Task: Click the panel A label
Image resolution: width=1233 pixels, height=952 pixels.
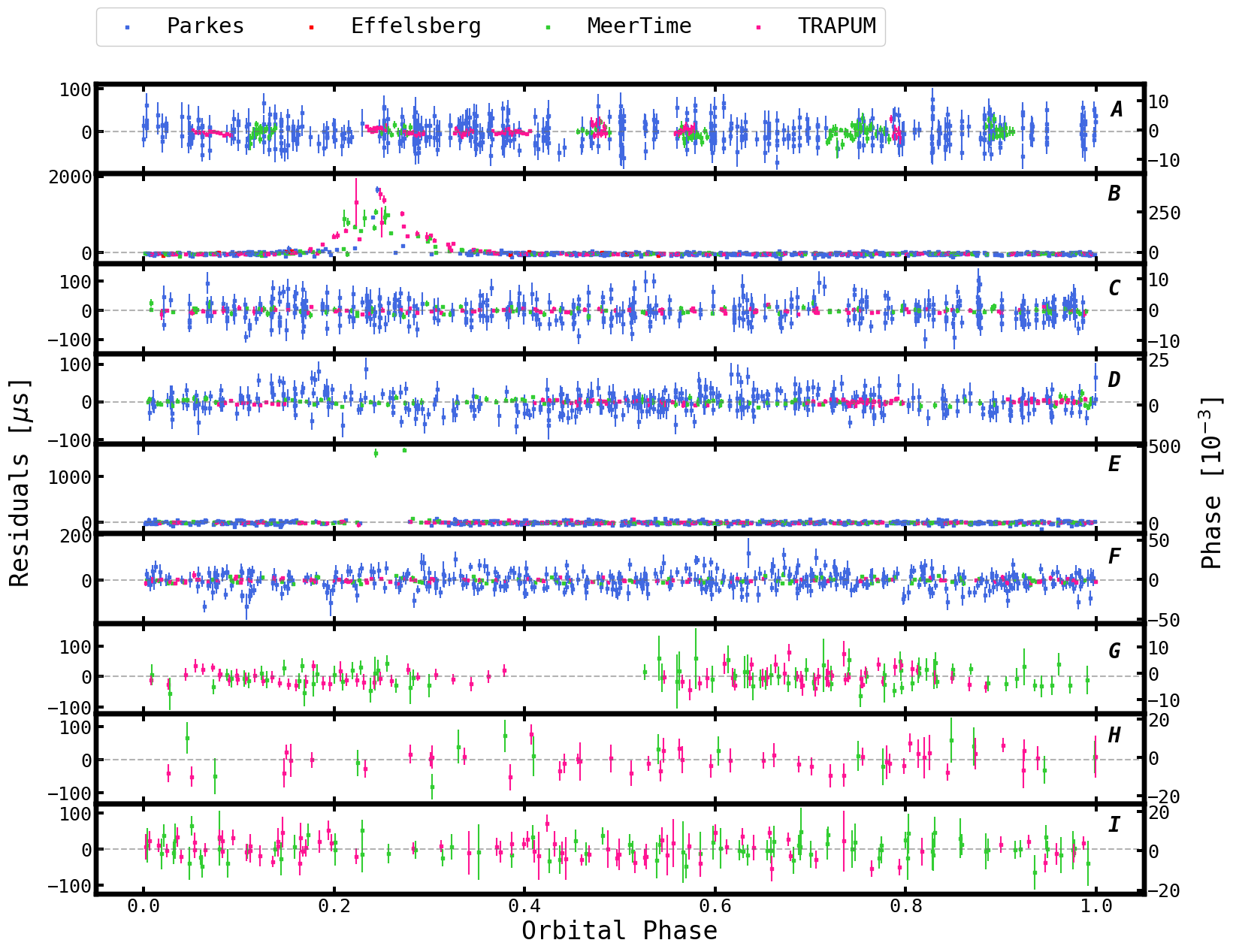Action: point(1116,110)
